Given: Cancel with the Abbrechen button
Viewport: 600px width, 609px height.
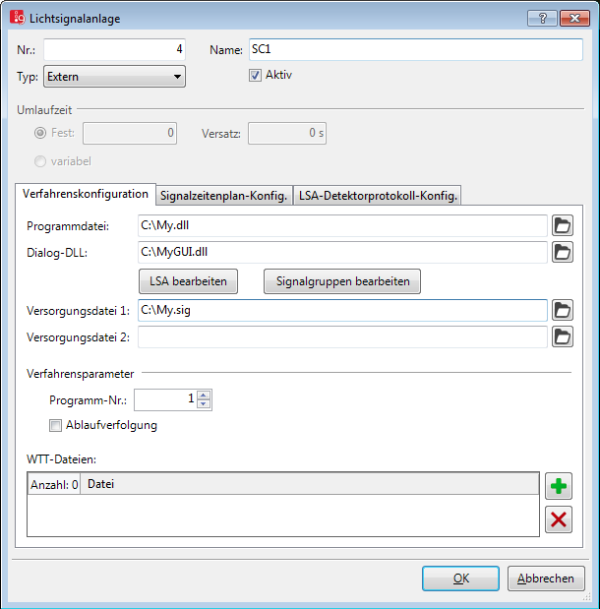Looking at the screenshot, I should click(546, 578).
